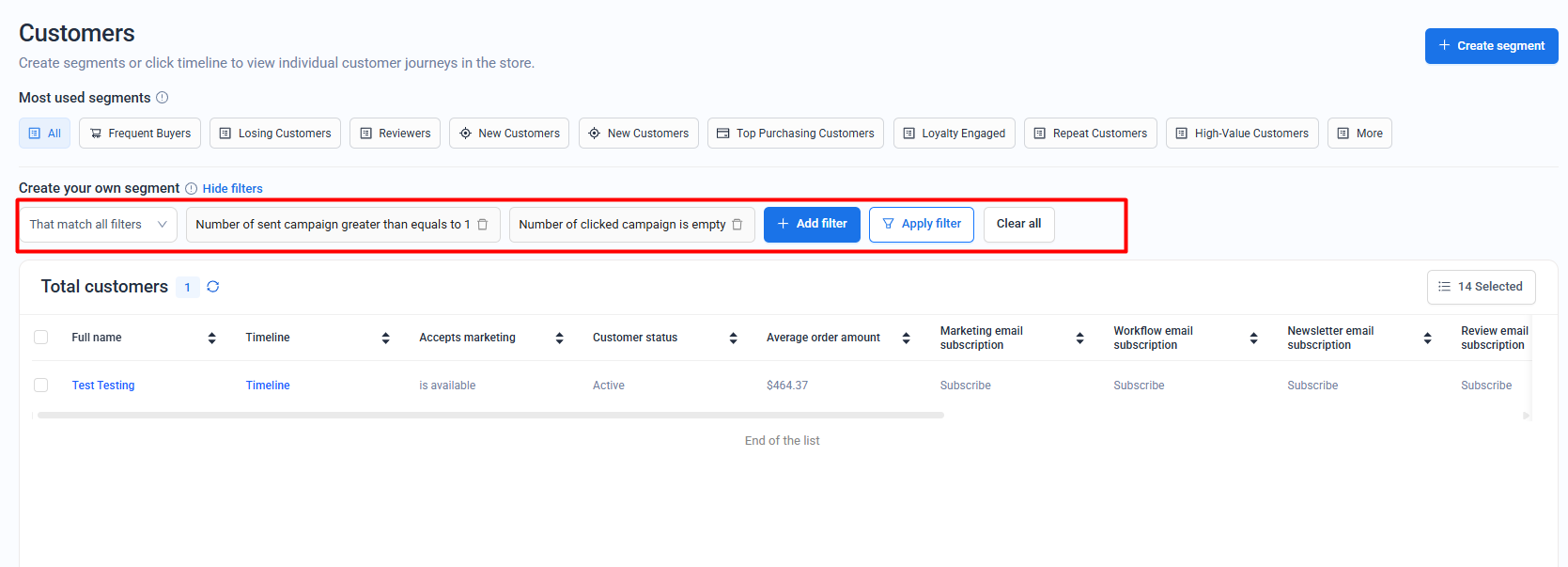Expand the More segments menu
Screen dimensions: 1568x567
pyautogui.click(x=1358, y=134)
